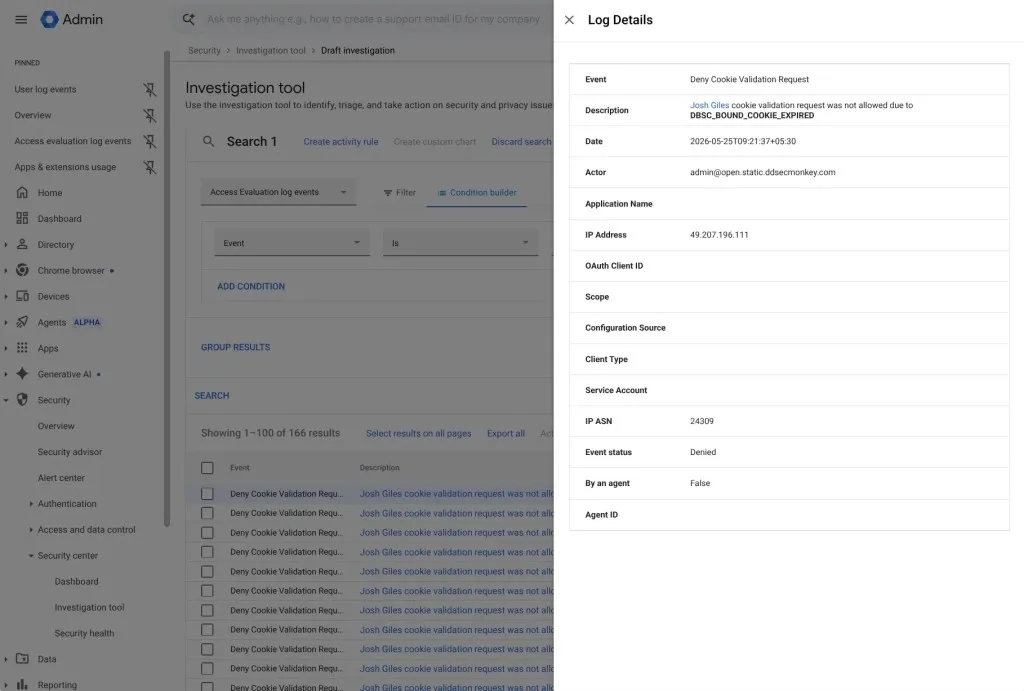
Task: Check the eighth Deny Cookie Validation row
Action: point(207,630)
